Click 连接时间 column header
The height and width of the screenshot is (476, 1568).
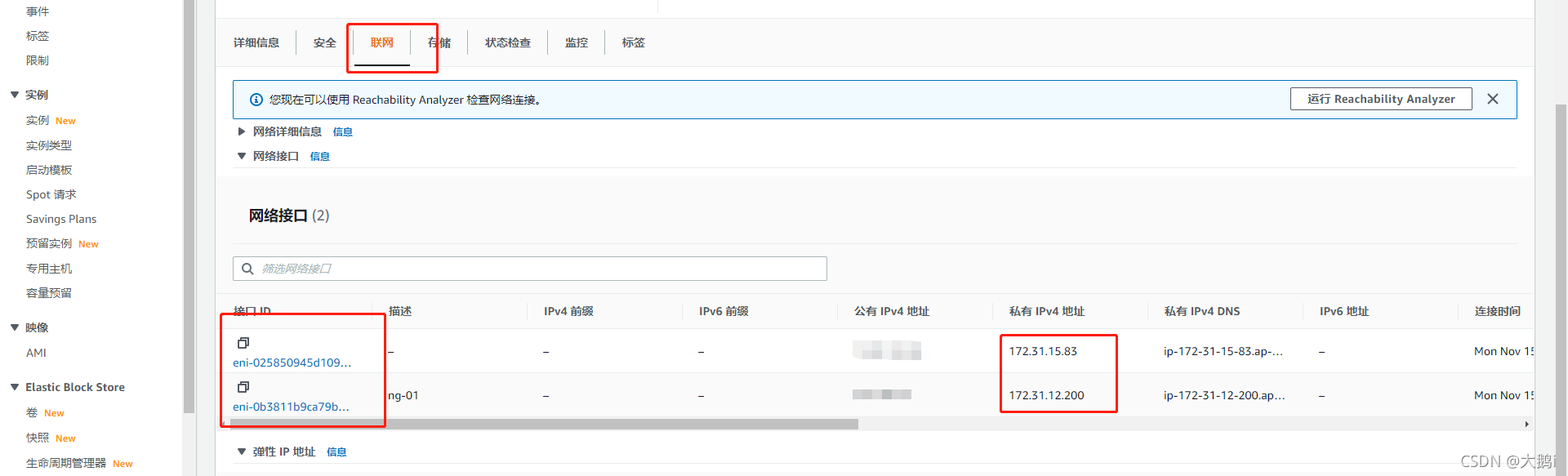coord(1498,311)
